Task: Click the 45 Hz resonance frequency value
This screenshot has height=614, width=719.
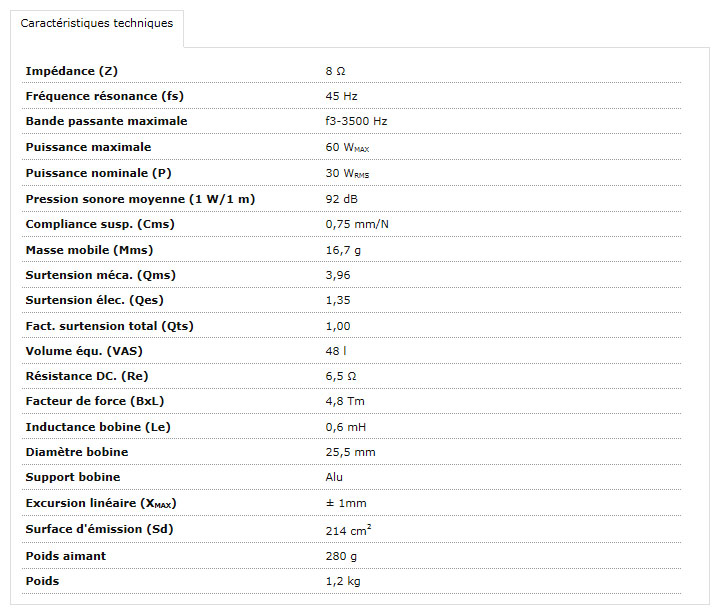Action: pyautogui.click(x=341, y=96)
